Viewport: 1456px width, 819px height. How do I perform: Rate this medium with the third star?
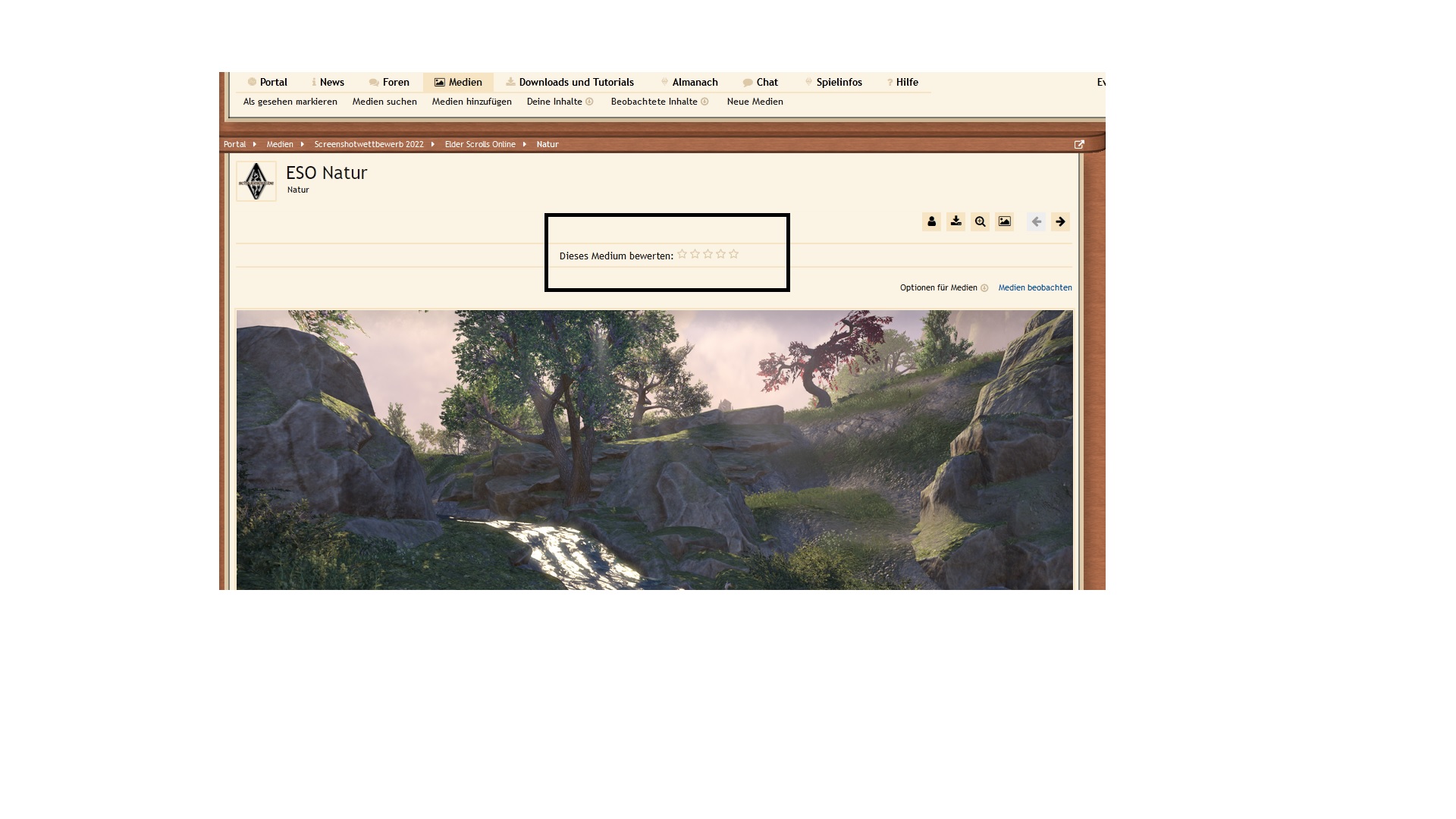click(x=708, y=254)
